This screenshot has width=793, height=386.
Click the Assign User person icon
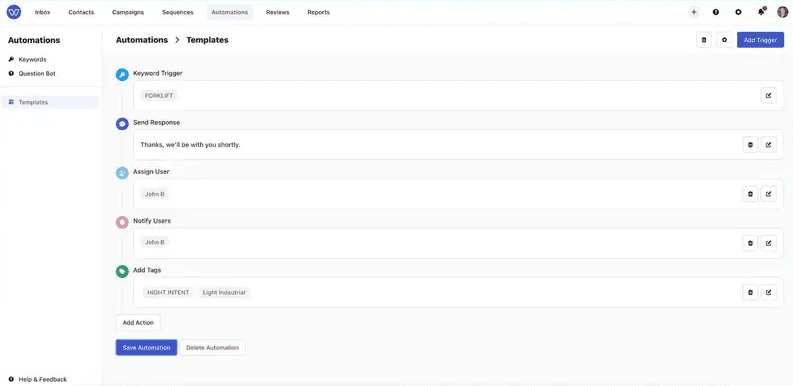(122, 173)
